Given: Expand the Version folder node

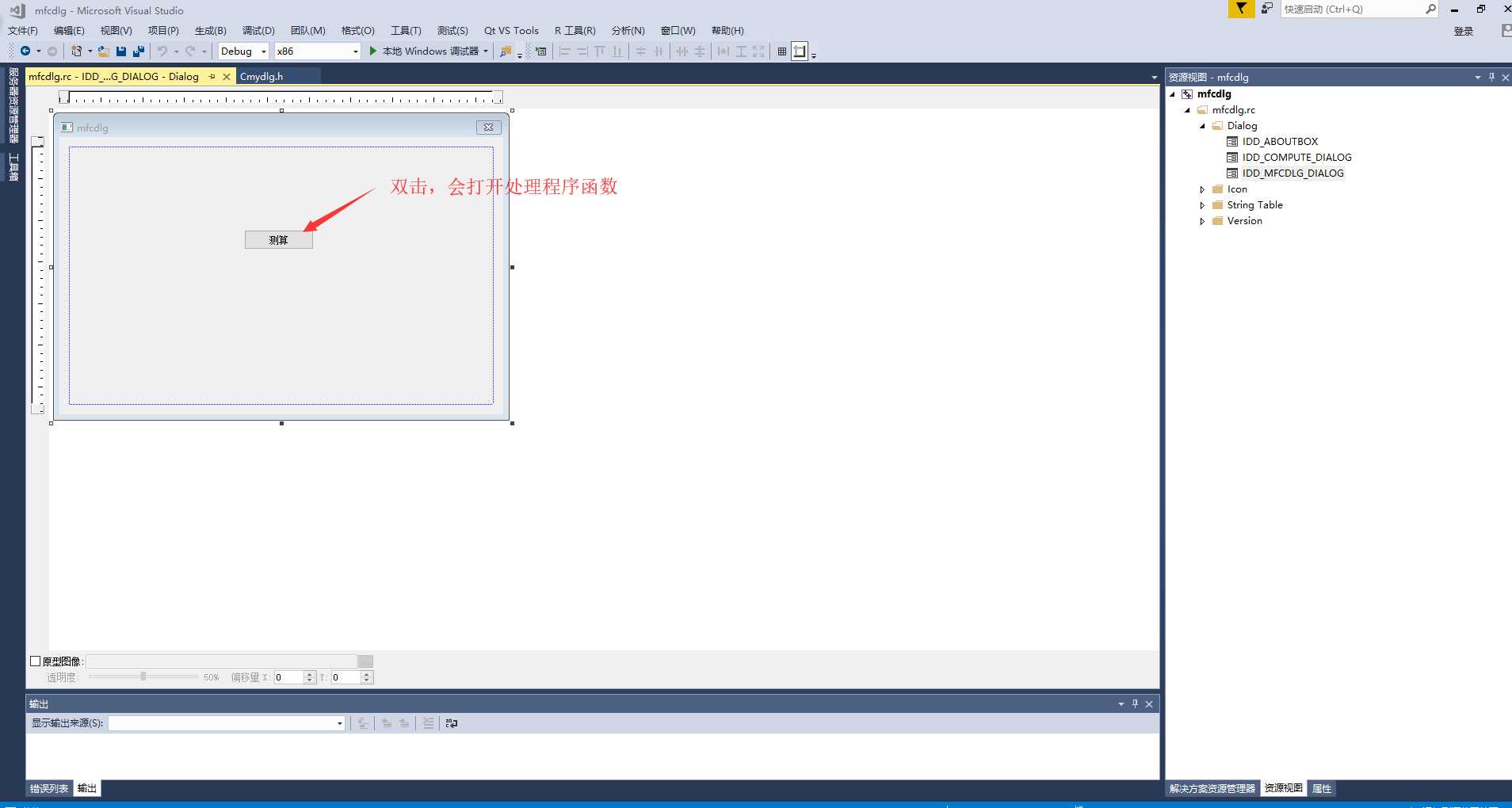Looking at the screenshot, I should [x=1202, y=221].
